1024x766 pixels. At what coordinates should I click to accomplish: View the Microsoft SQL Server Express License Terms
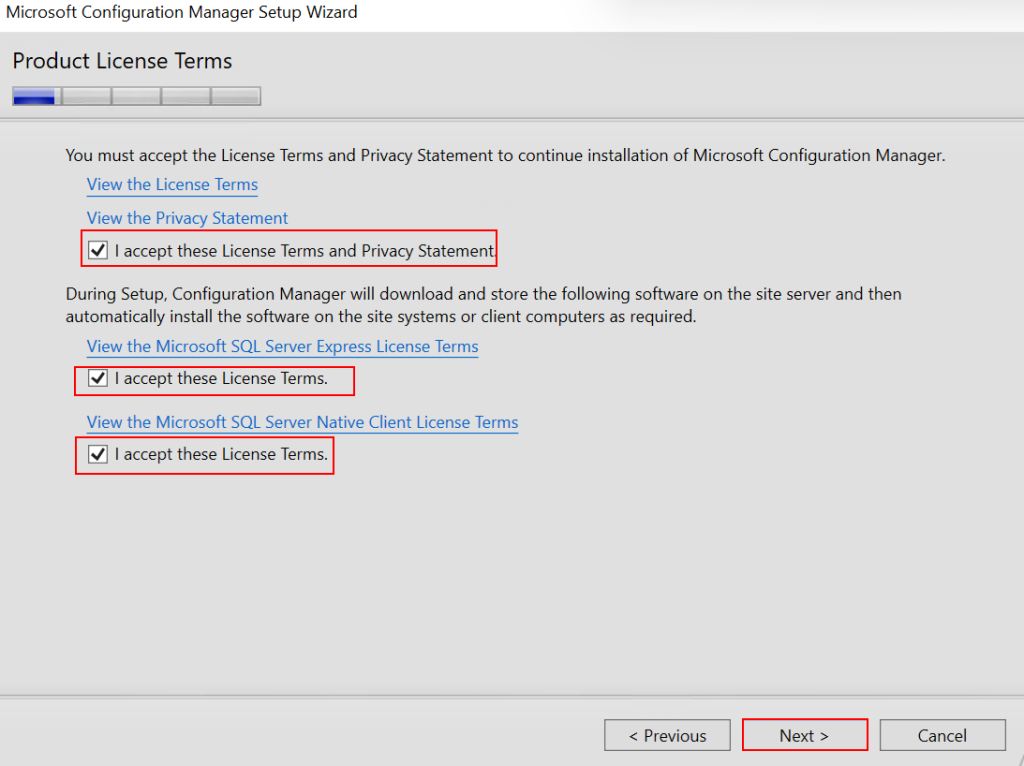pos(282,347)
